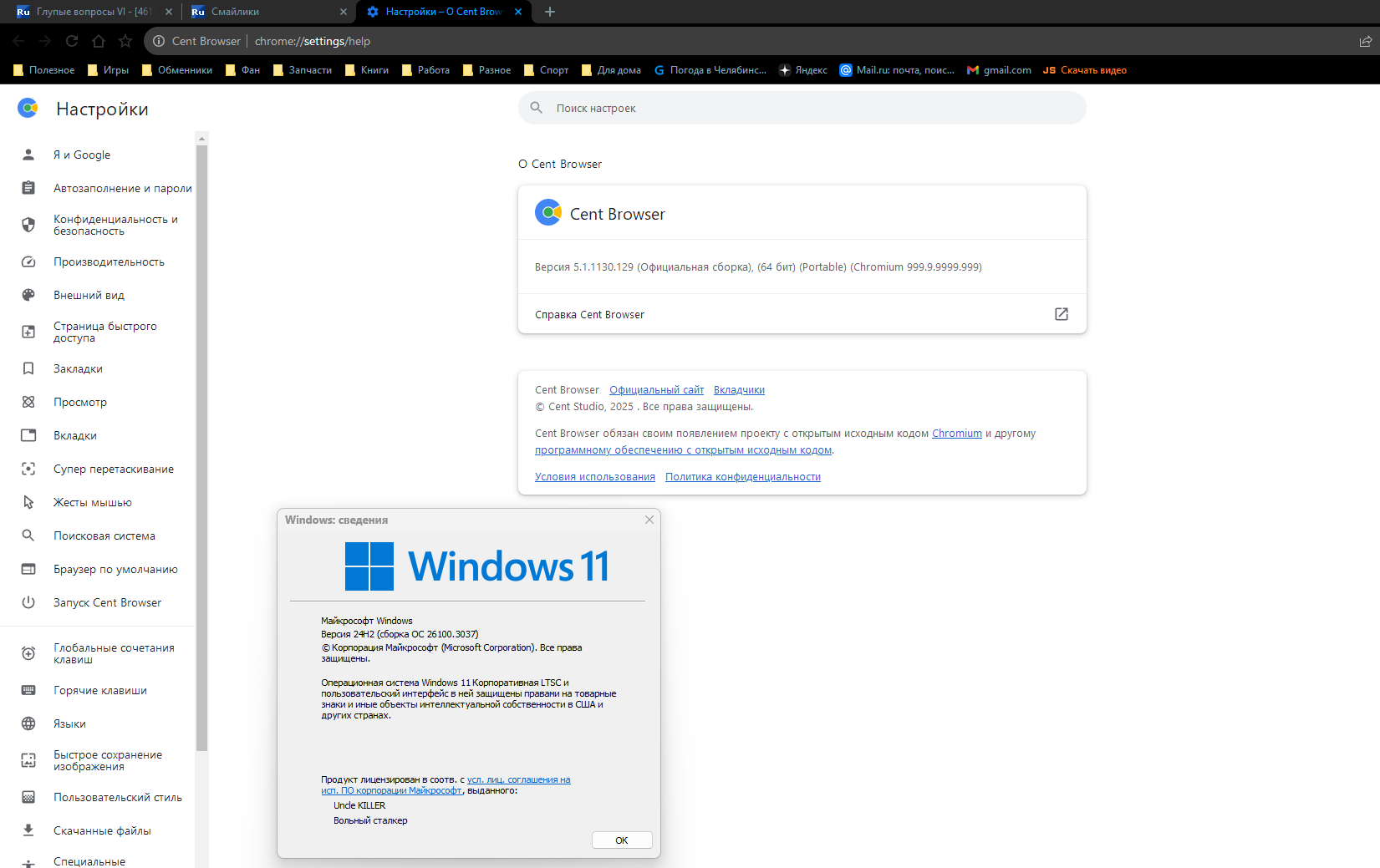1380x868 pixels.
Task: Click the browser reload button
Action: pos(72,41)
